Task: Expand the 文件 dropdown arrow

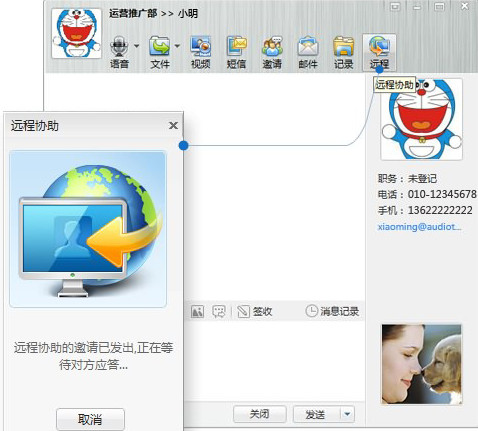Action: [x=177, y=46]
